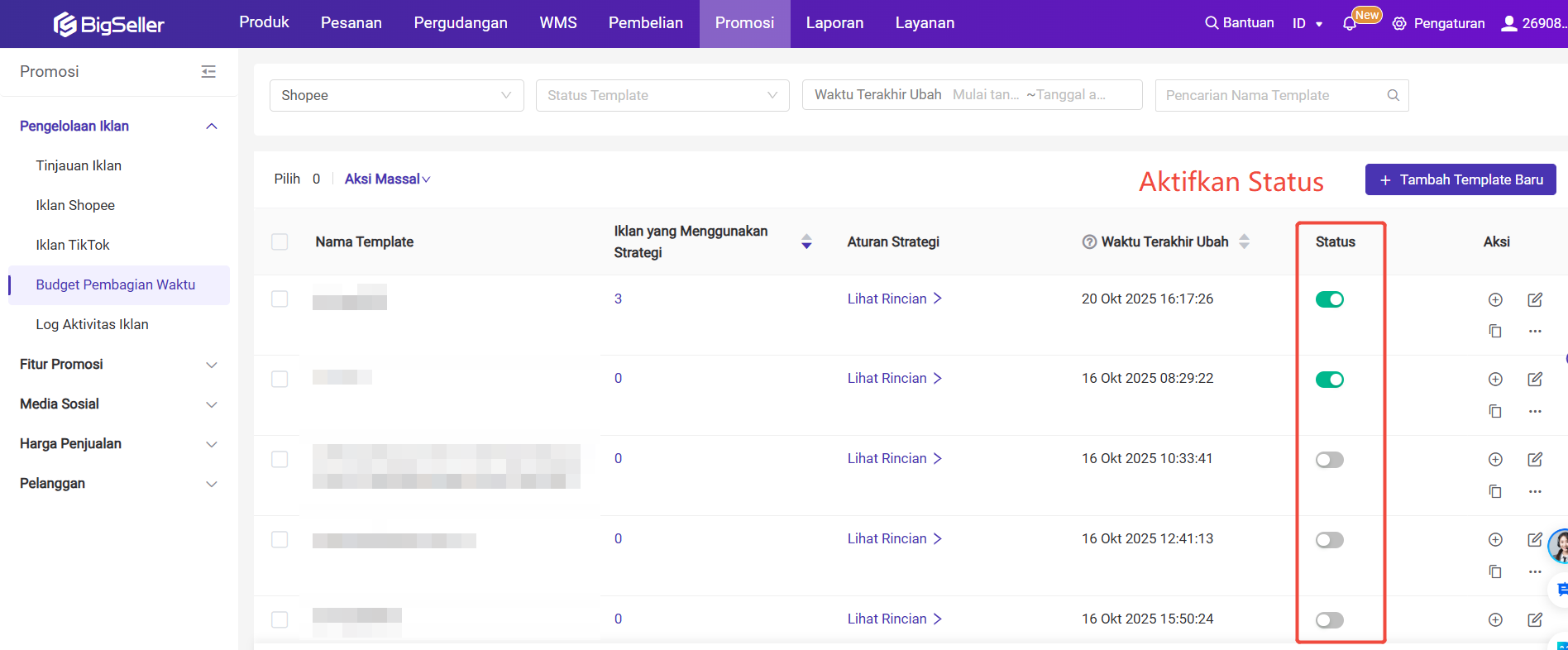Screen dimensions: 1568x650
Task: Click the notification bell icon
Action: coord(1350,24)
